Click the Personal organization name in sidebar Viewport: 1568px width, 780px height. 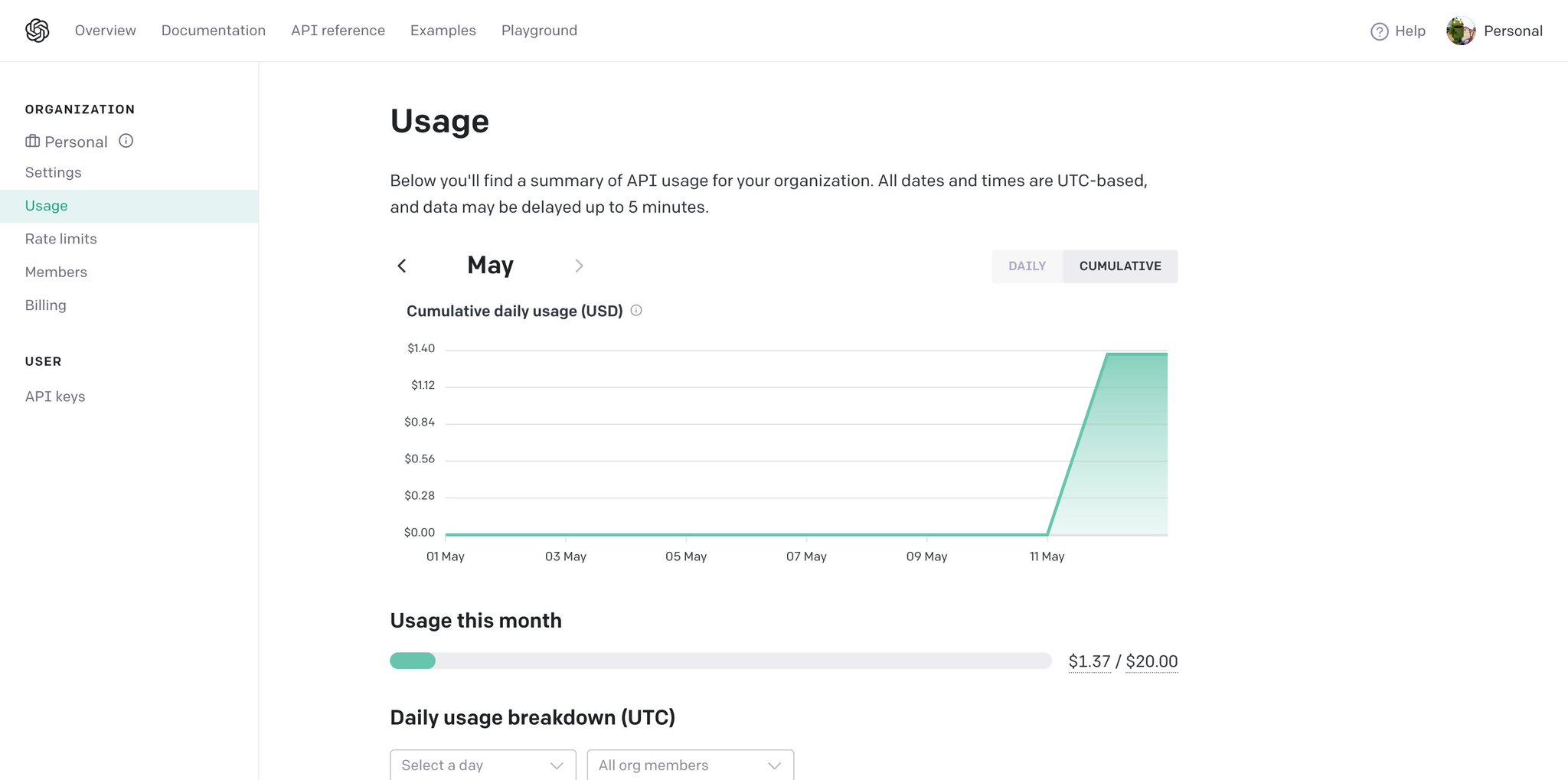pyautogui.click(x=76, y=142)
